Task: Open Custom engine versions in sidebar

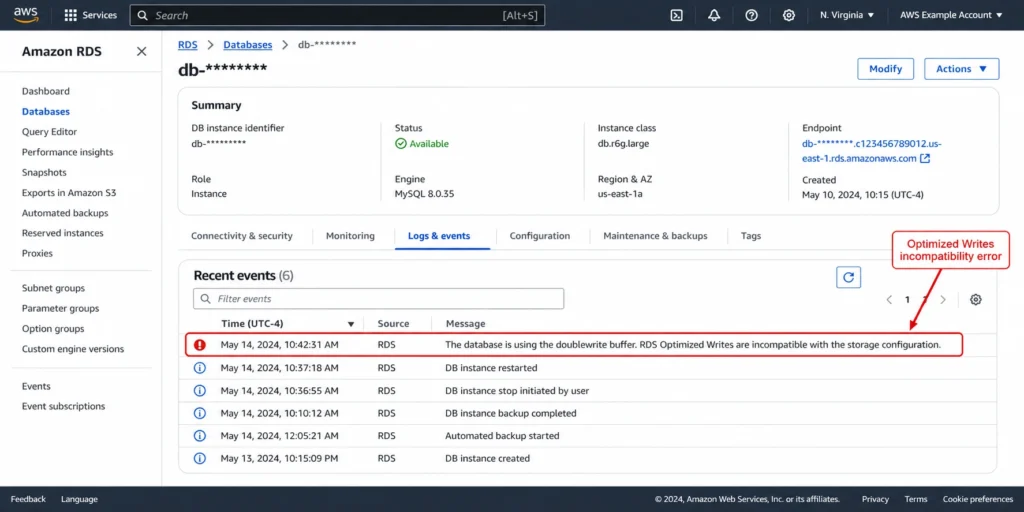Action: [72, 349]
